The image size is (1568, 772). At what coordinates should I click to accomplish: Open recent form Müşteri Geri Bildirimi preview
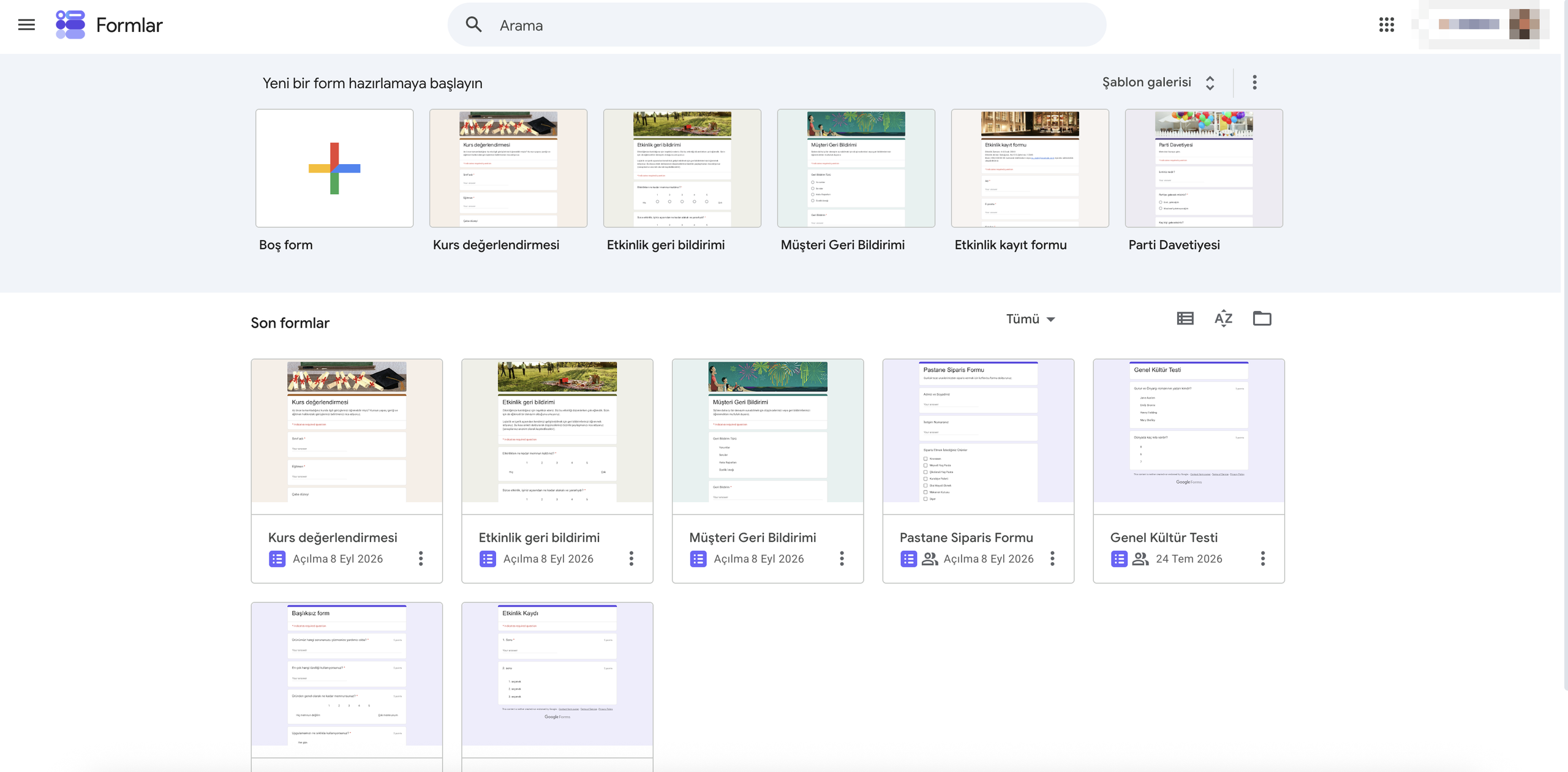click(768, 437)
